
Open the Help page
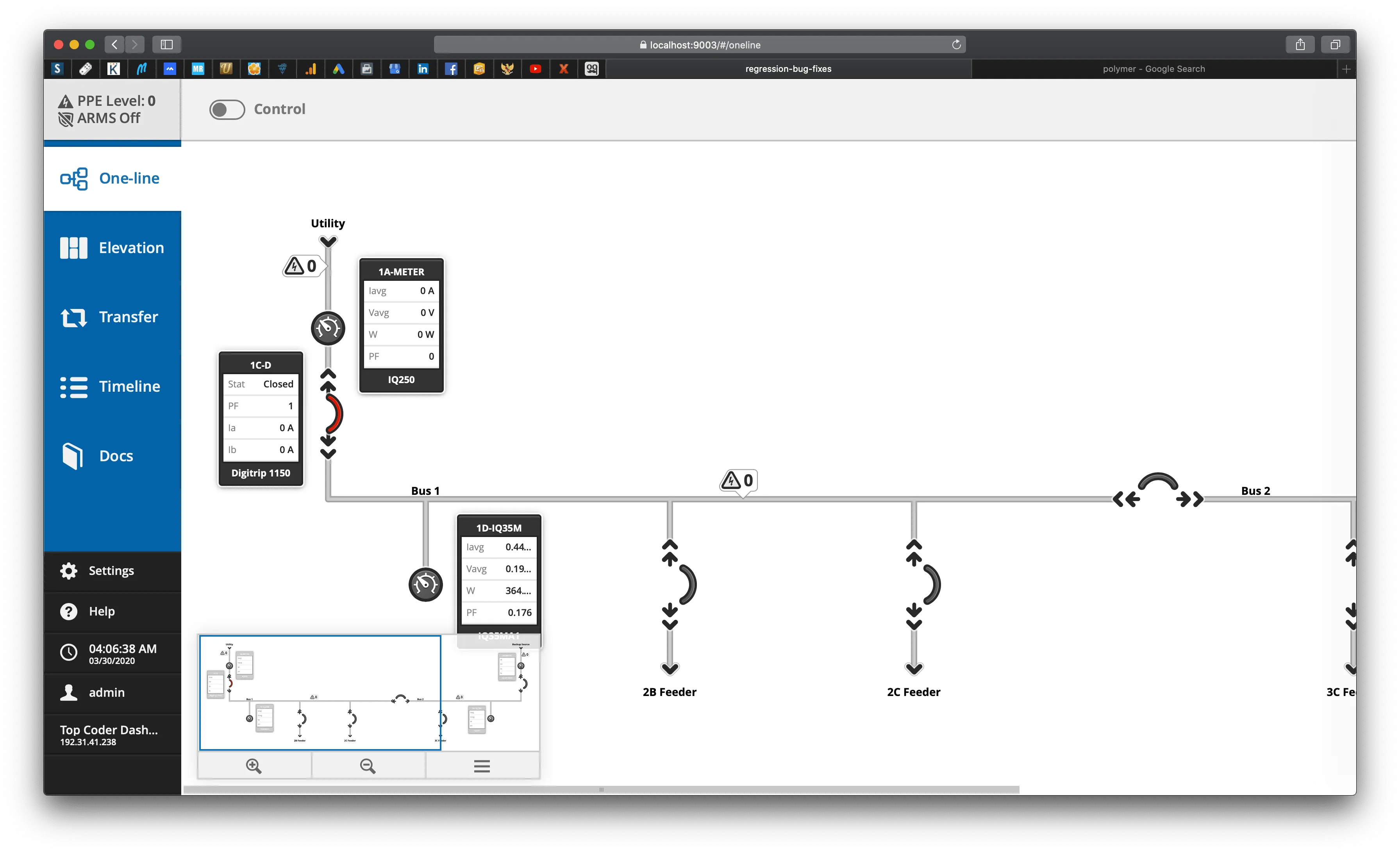(112, 611)
